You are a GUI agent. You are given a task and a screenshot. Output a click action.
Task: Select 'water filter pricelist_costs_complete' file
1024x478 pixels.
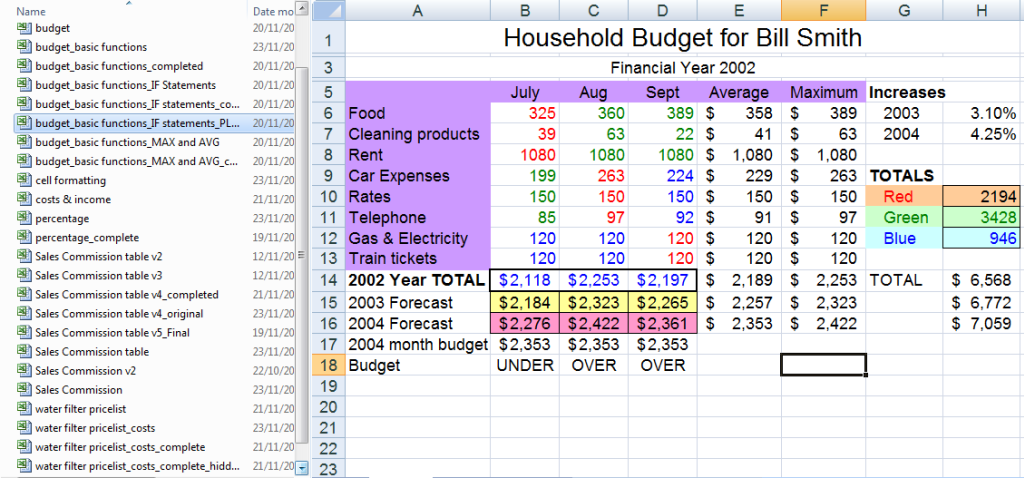[120, 447]
